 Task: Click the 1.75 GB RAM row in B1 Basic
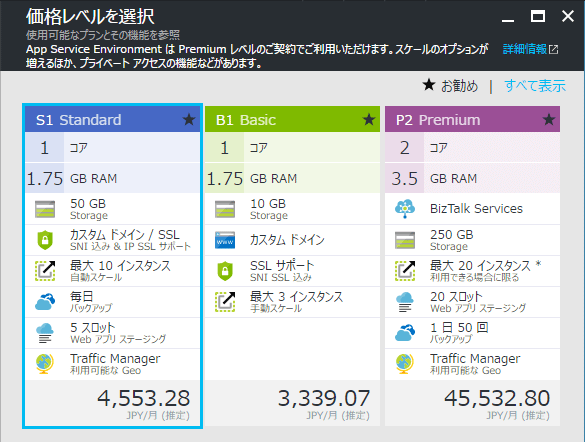point(292,178)
